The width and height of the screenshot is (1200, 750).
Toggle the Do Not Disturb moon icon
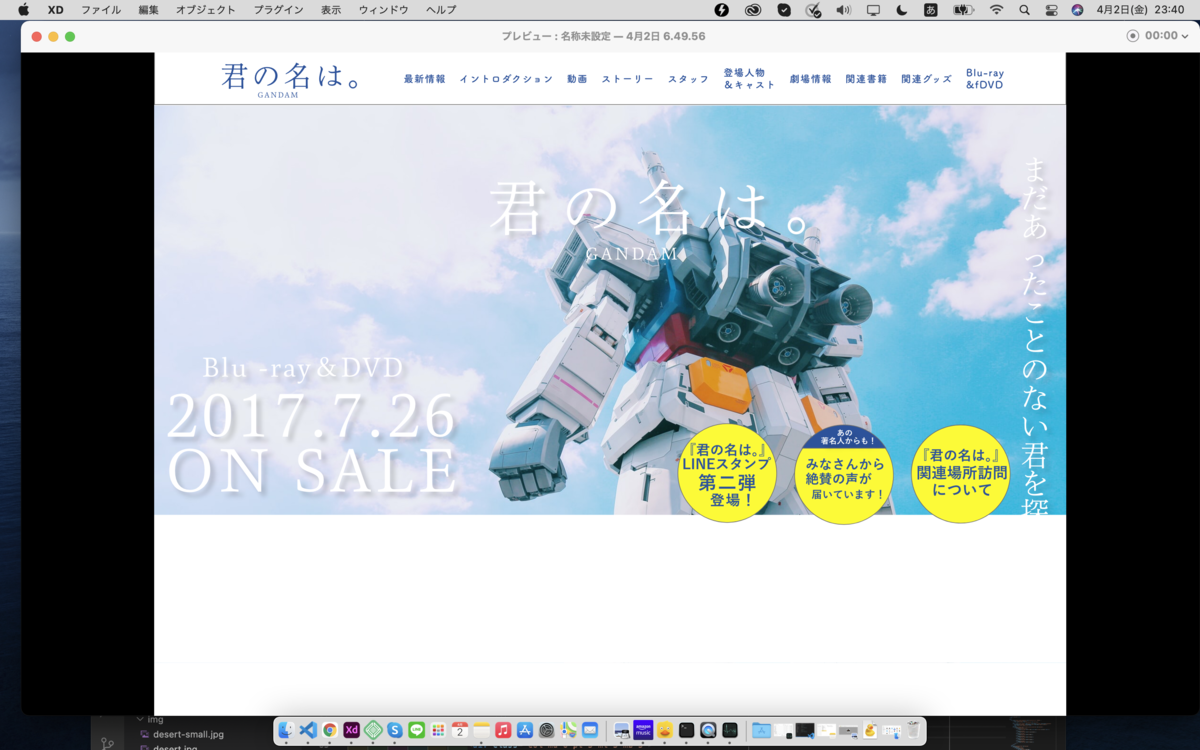click(x=902, y=9)
